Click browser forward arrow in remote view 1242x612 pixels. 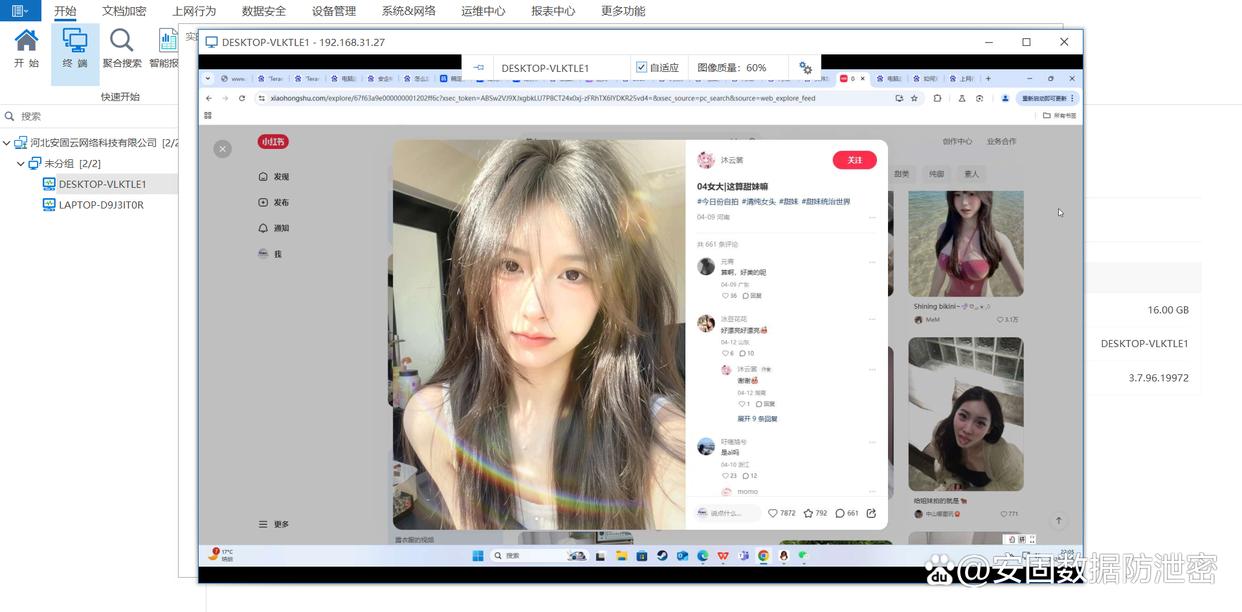pyautogui.click(x=225, y=98)
